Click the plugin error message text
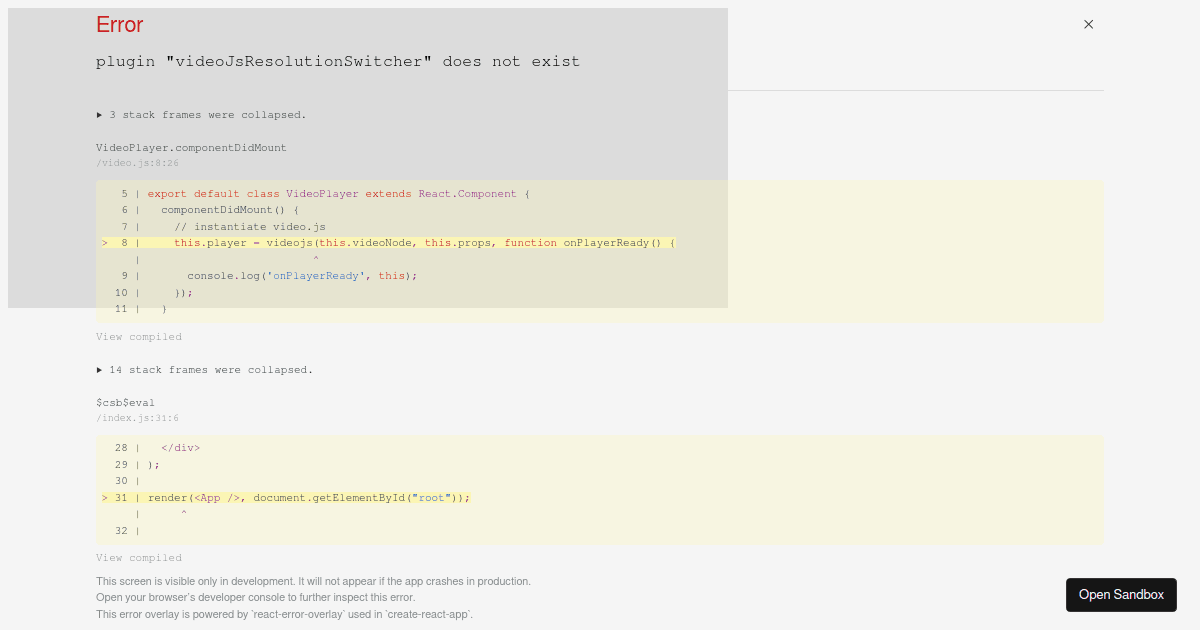Screen dimensions: 1200x630 pos(337,61)
